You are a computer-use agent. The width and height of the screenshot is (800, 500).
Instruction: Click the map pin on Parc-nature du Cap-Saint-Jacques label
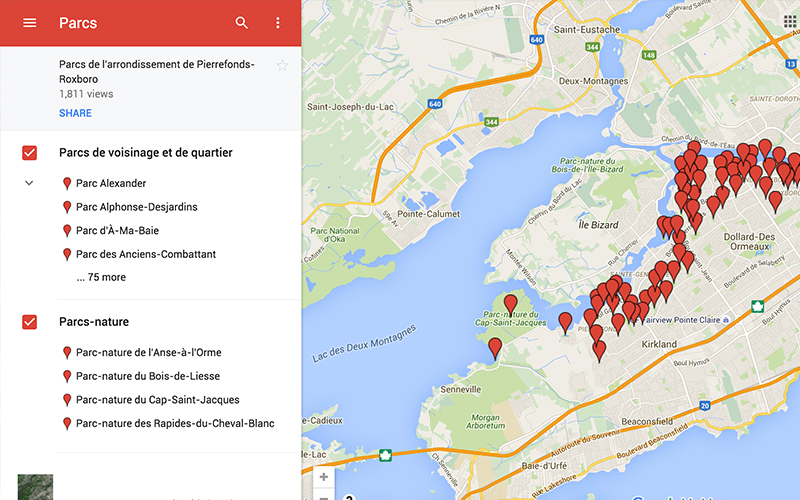point(510,306)
